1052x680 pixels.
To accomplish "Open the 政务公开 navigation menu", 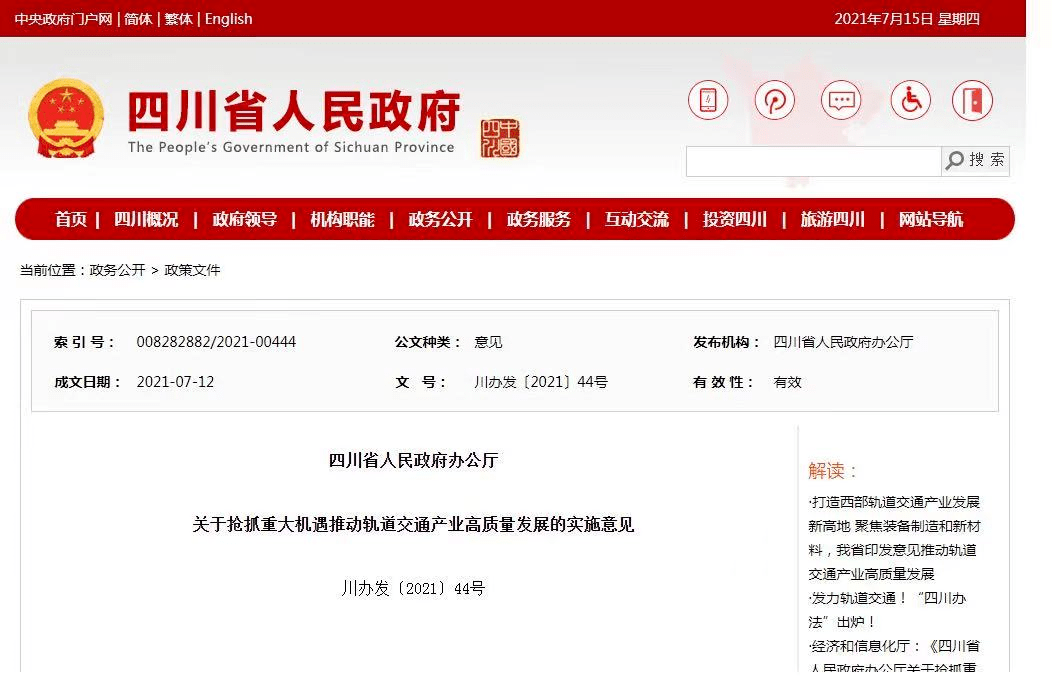I will [440, 220].
